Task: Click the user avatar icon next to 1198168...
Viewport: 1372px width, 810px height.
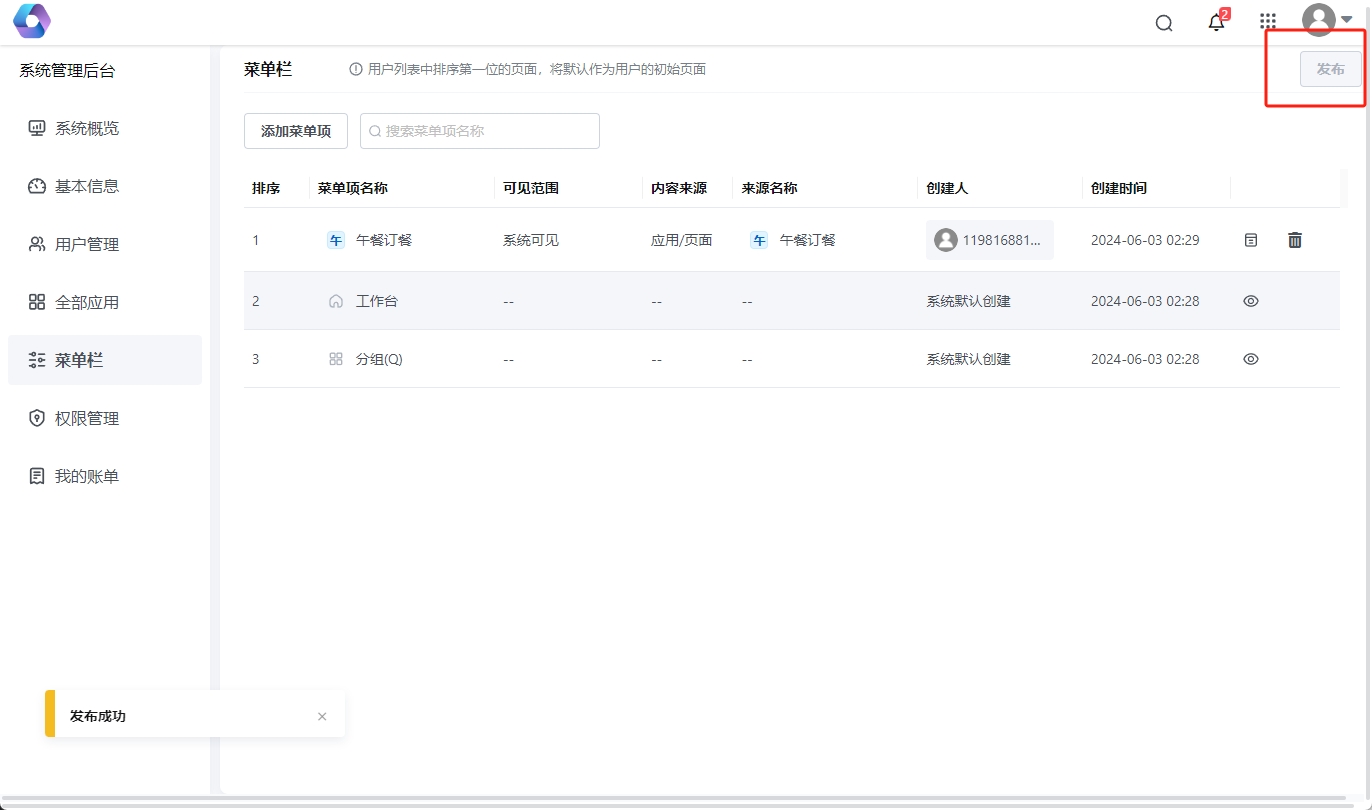Action: tap(945, 240)
